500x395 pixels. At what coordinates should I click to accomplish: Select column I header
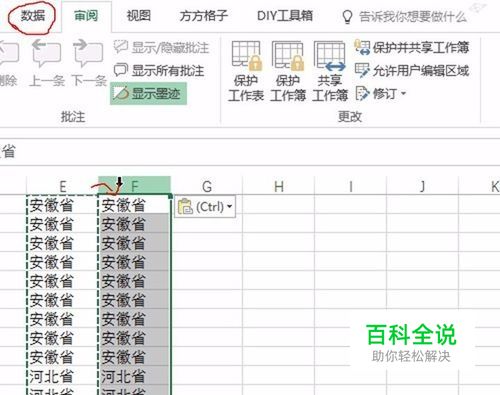(351, 186)
